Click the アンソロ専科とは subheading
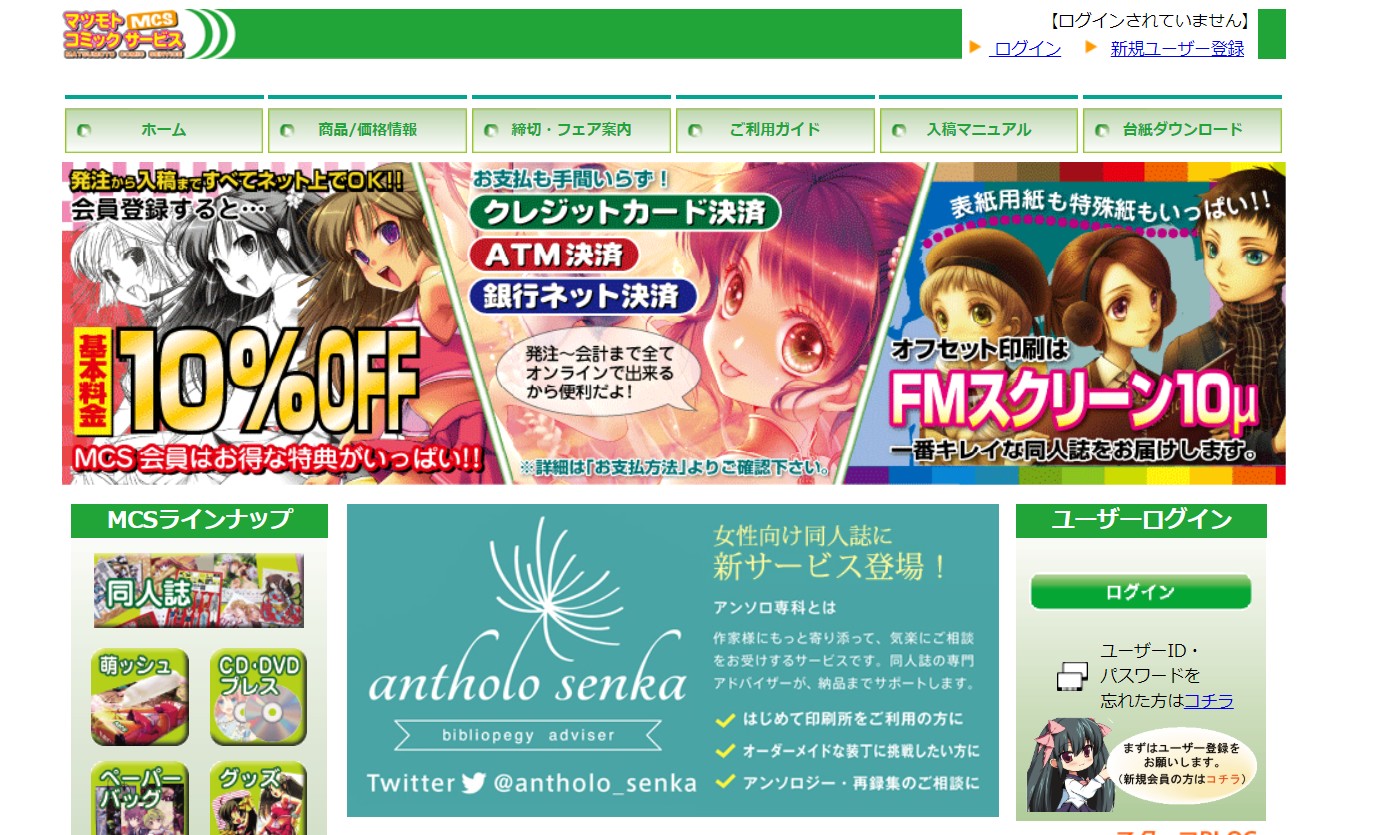 (775, 607)
